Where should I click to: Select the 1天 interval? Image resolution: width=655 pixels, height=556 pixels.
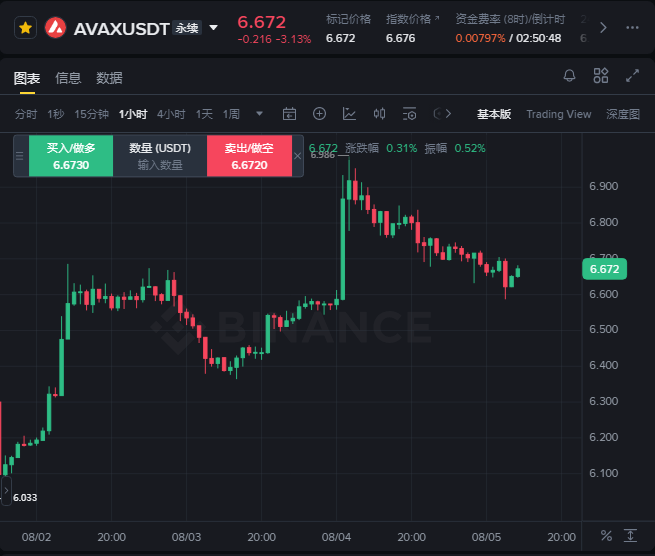[x=204, y=114]
